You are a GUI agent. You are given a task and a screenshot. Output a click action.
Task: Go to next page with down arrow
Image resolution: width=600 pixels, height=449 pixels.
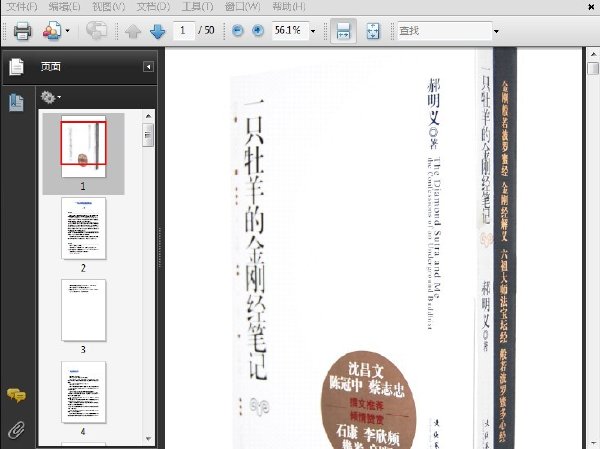point(157,31)
